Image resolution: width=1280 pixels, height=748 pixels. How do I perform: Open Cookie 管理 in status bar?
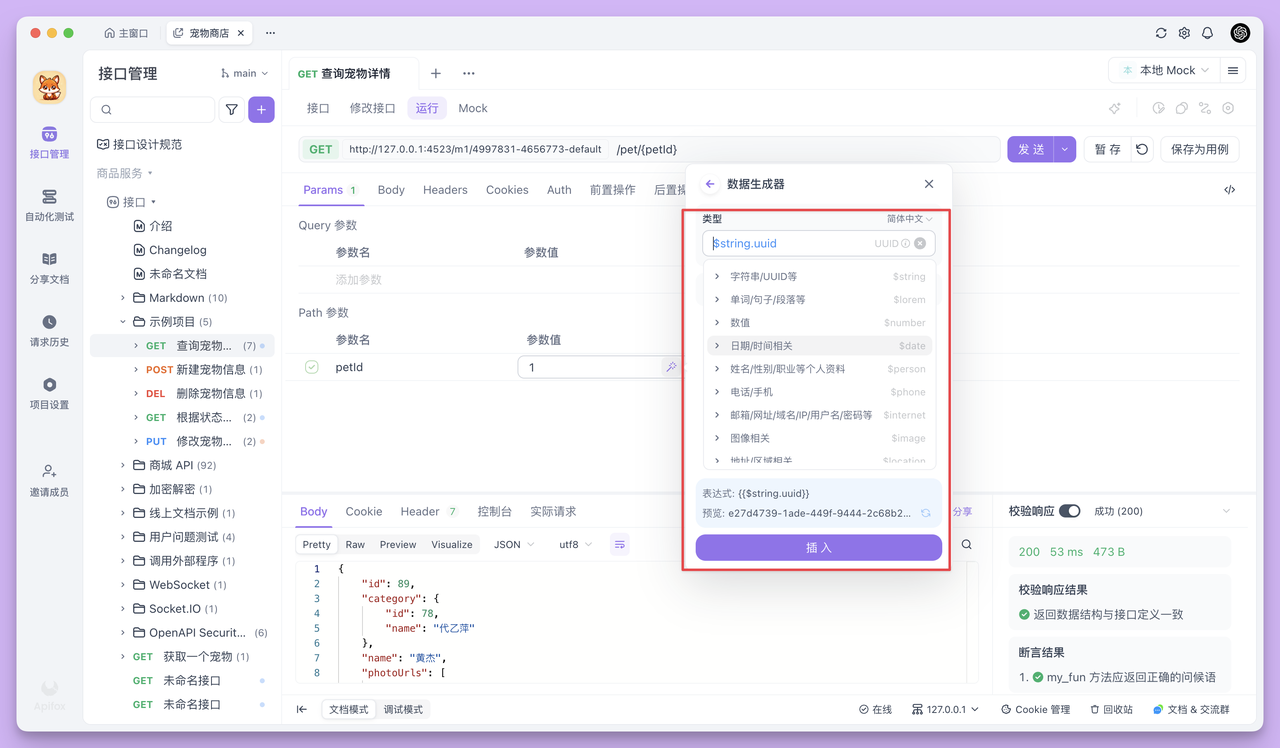pos(1036,709)
